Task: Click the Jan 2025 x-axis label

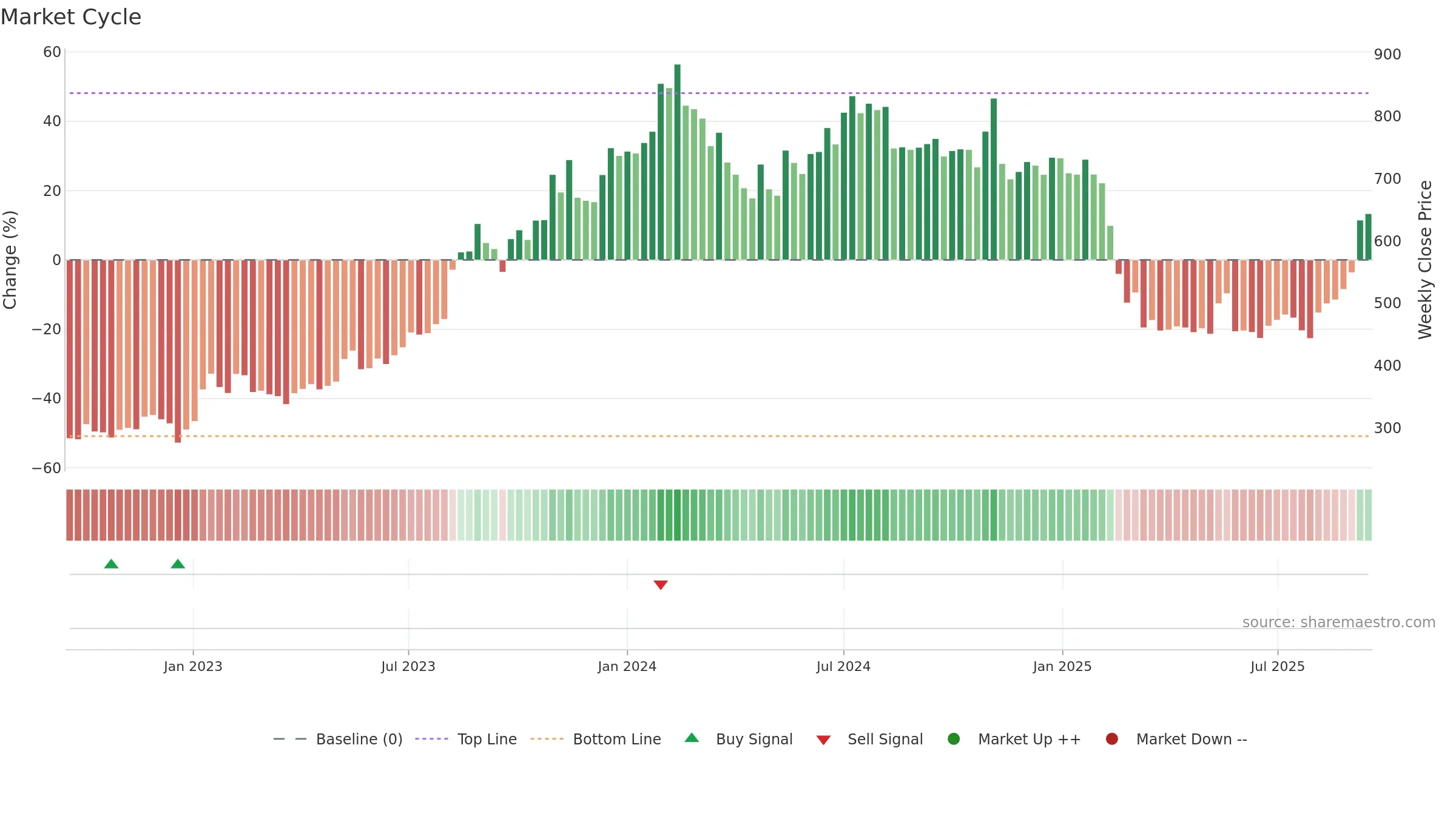Action: [x=1062, y=666]
